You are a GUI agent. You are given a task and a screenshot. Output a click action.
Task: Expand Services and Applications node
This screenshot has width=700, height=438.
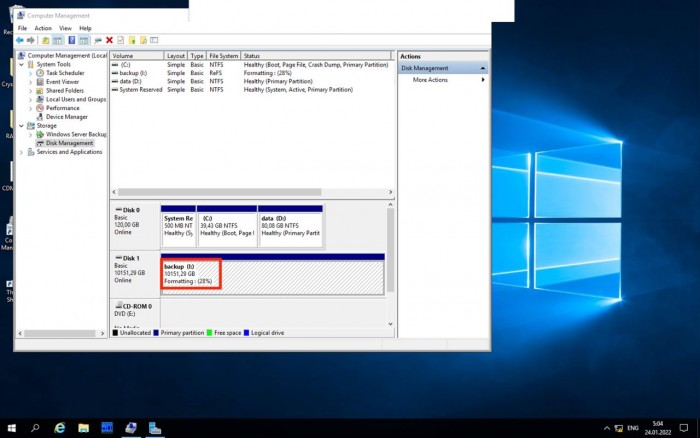tap(21, 152)
